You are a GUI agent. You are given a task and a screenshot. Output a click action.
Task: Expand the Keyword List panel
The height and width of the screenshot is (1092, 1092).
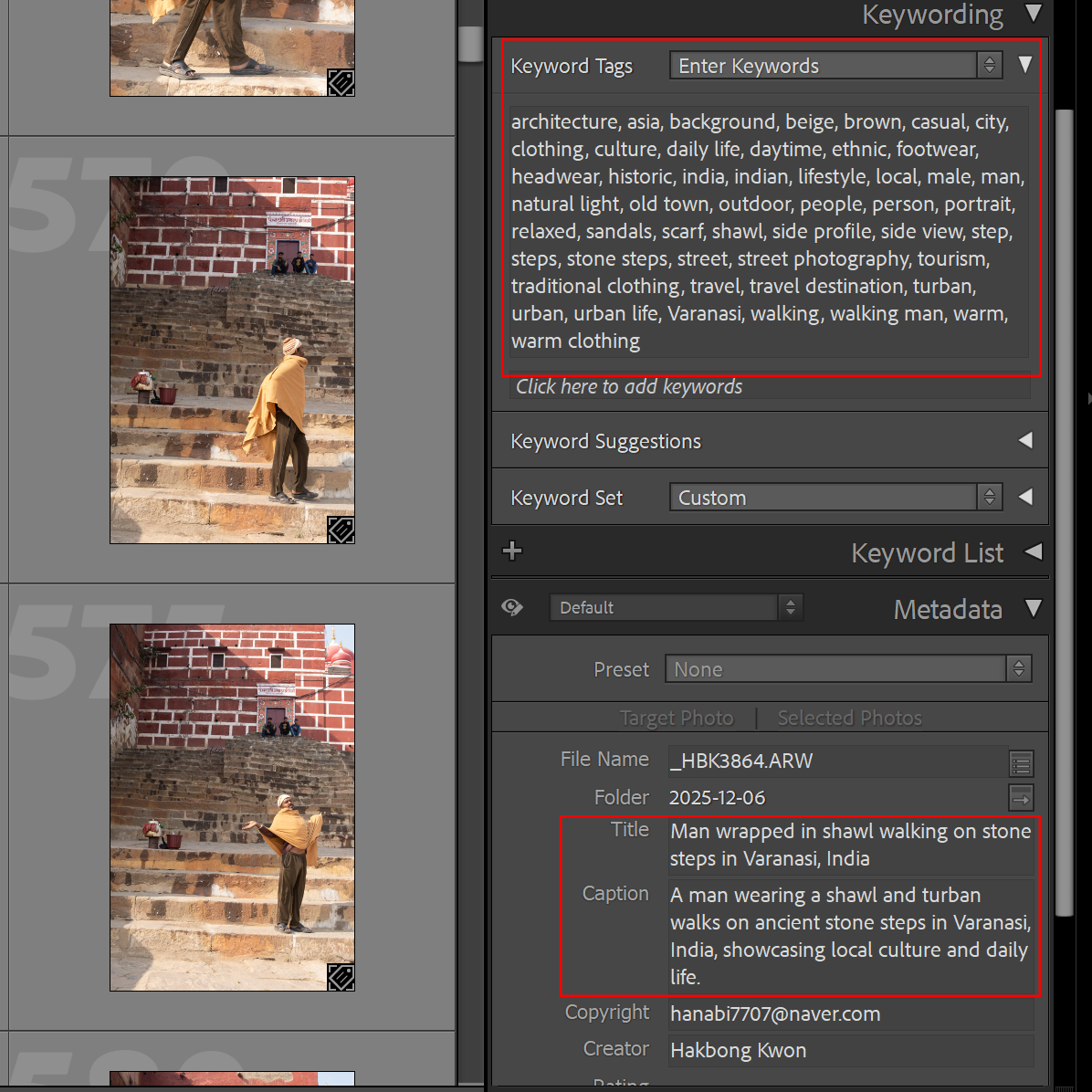1033,552
